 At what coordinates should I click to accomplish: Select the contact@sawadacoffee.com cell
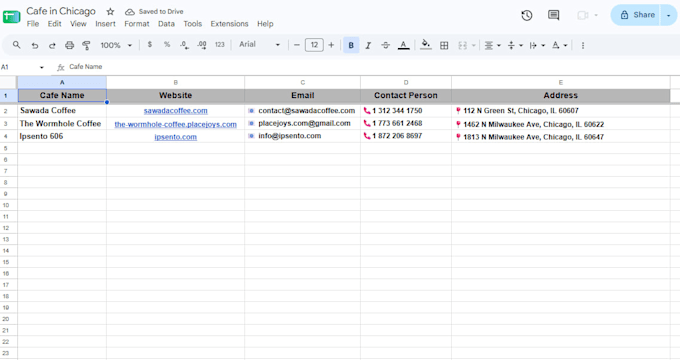pos(303,111)
